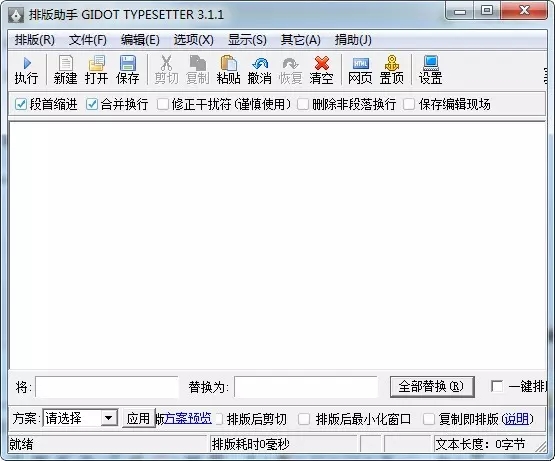This screenshot has width=555, height=461.
Task: Enable 排版后剪切 checkbox
Action: [x=219, y=419]
